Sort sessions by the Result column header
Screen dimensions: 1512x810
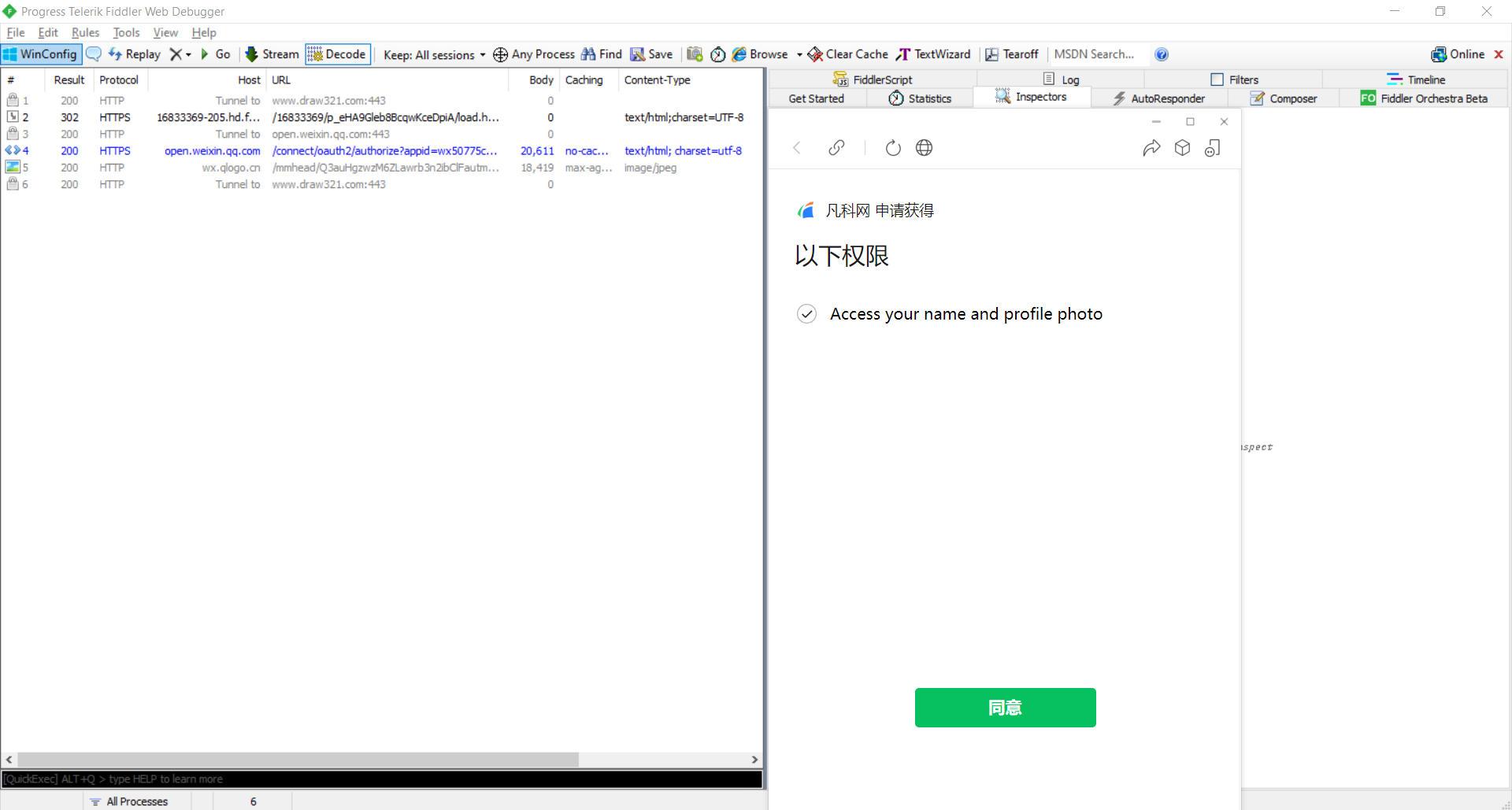pyautogui.click(x=69, y=80)
